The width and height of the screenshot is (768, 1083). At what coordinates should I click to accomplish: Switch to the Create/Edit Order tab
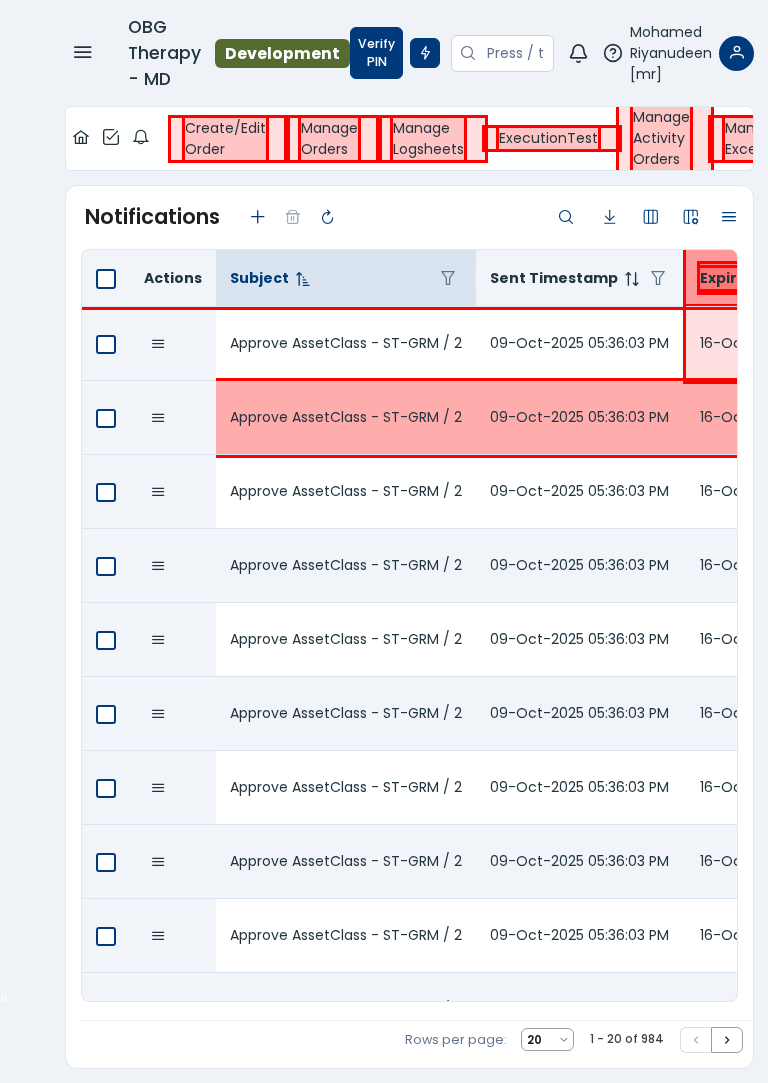(225, 139)
